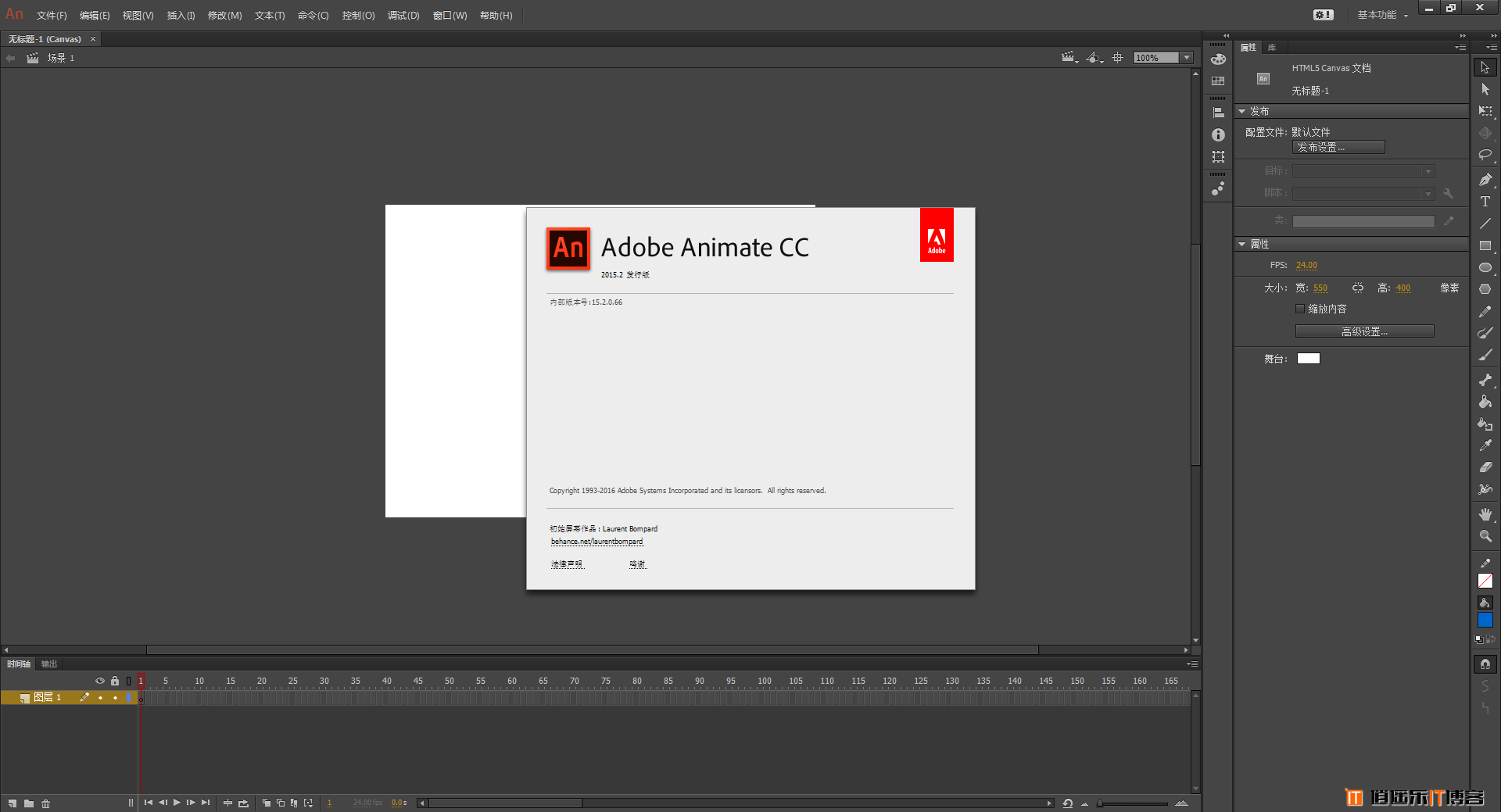Image resolution: width=1501 pixels, height=812 pixels.
Task: Select the Paint Bucket tool
Action: 1485,402
